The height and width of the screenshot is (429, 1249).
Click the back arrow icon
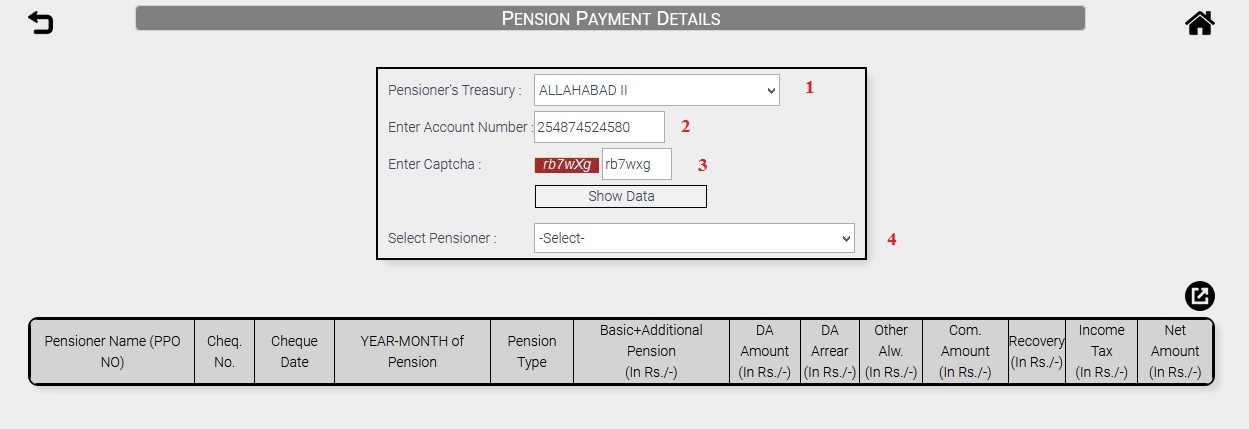pyautogui.click(x=40, y=22)
